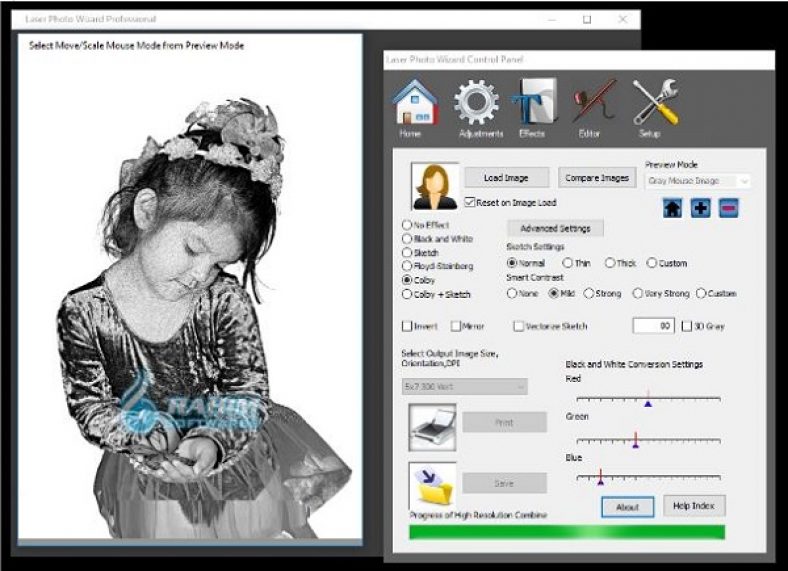Select the Floyd-Steinberg effect option
Screen dimensions: 788x571
tap(406, 266)
